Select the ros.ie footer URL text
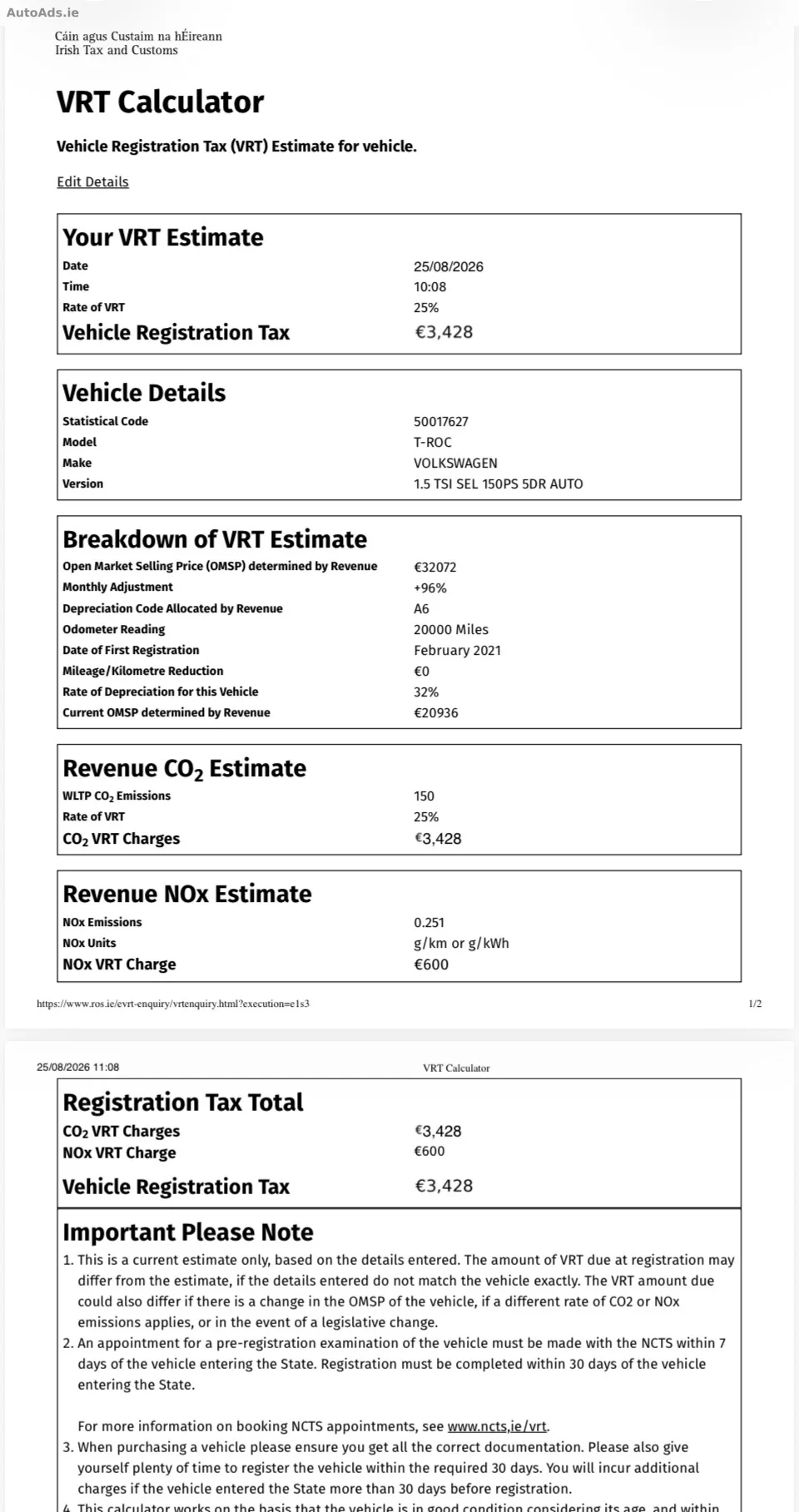Viewport: 799px width, 1512px height. [x=173, y=1004]
